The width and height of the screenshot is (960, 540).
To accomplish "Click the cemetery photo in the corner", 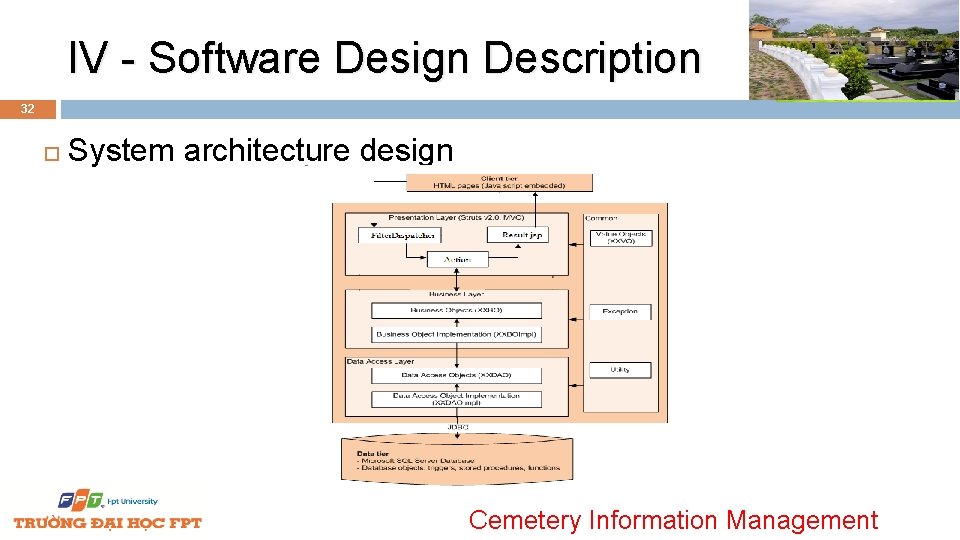I will point(854,50).
